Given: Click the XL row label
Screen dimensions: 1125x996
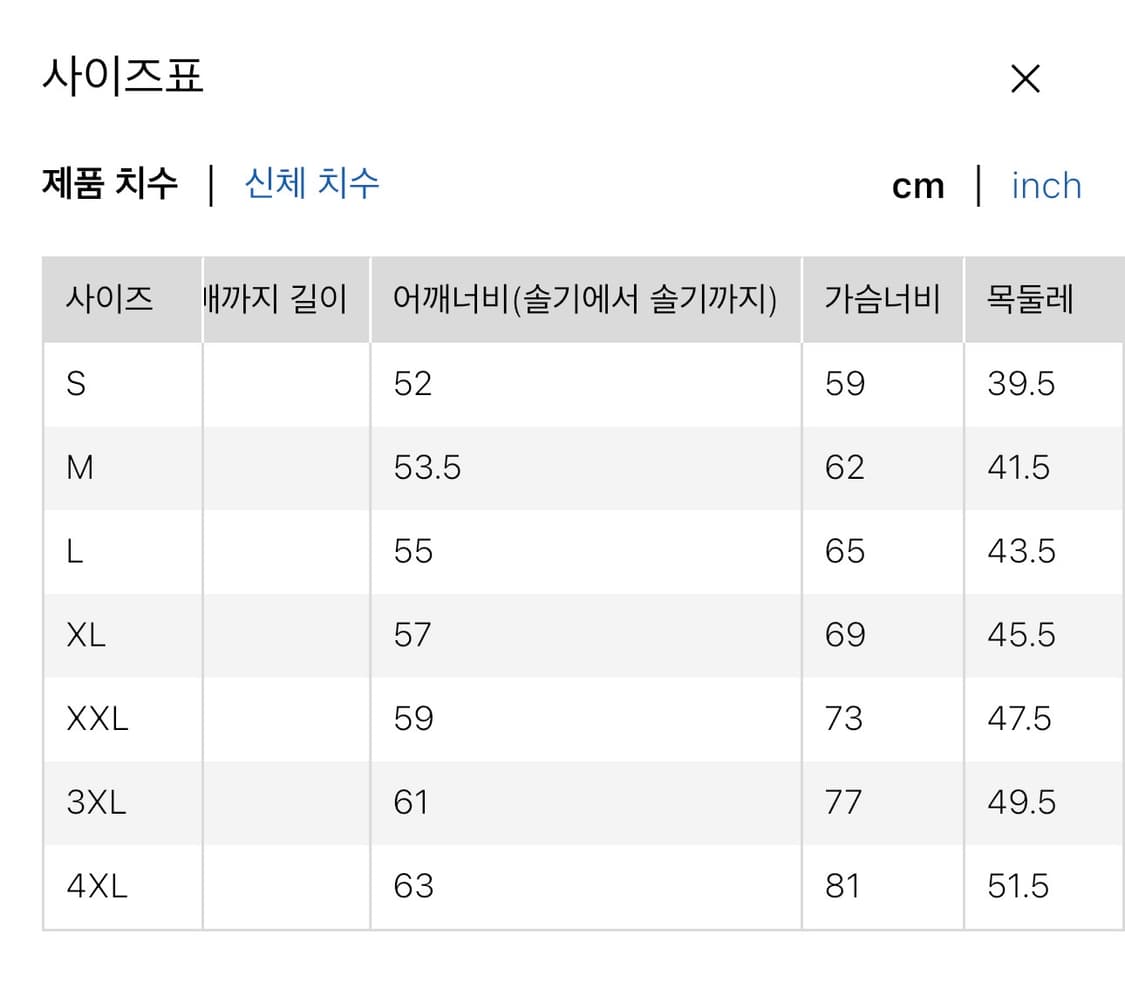Looking at the screenshot, I should pyautogui.click(x=86, y=634).
